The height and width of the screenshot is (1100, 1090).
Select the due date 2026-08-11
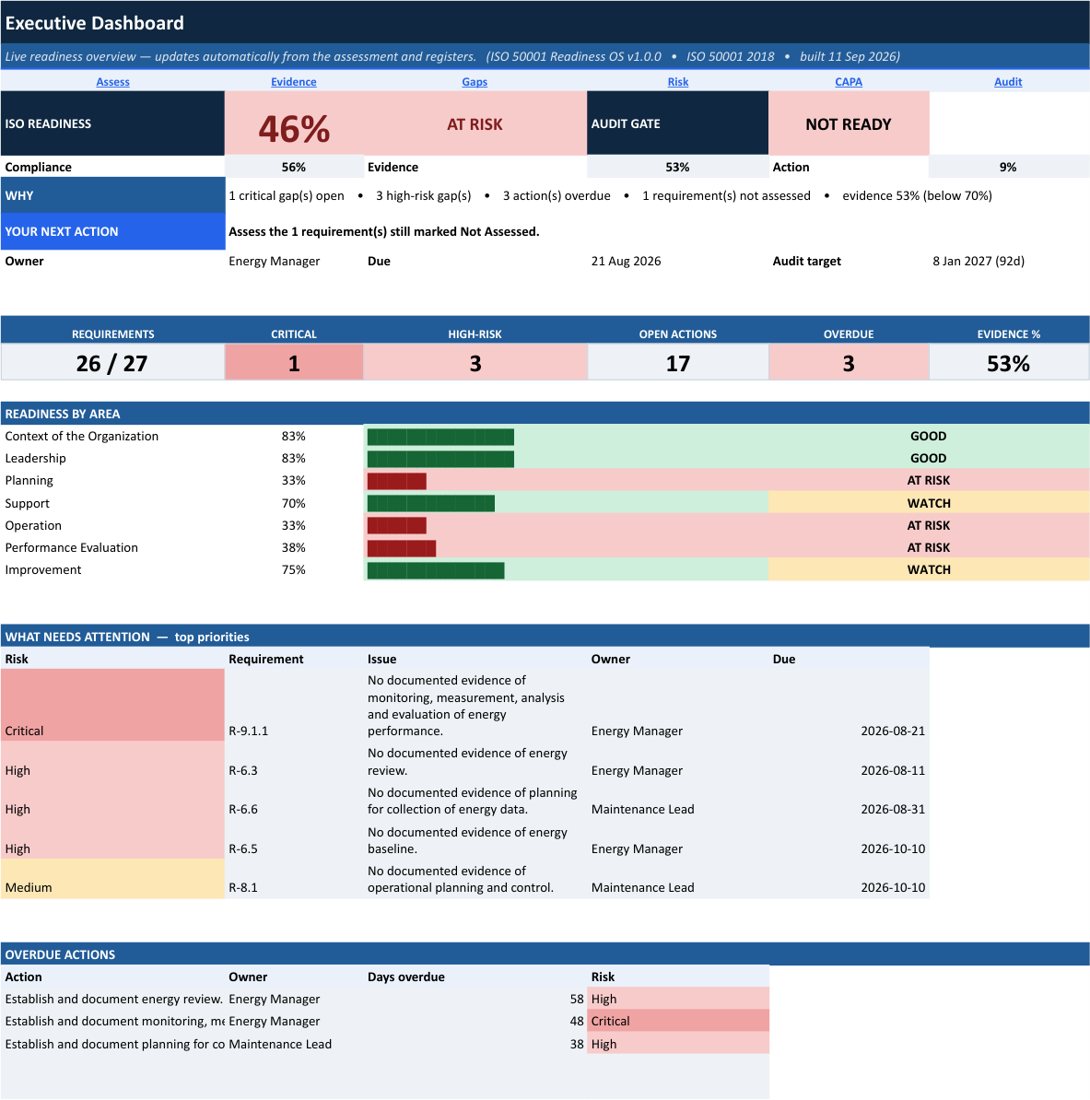coord(893,770)
